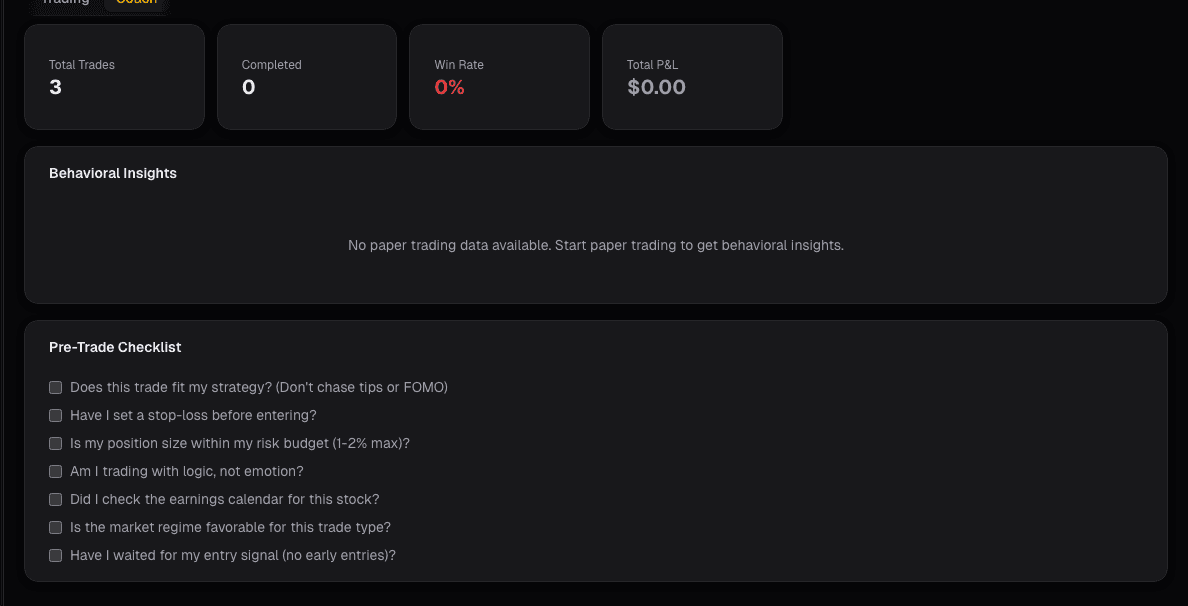Check "Have I set a stop-loss before entering?"
Screen dimensions: 1188x606
click(55, 415)
